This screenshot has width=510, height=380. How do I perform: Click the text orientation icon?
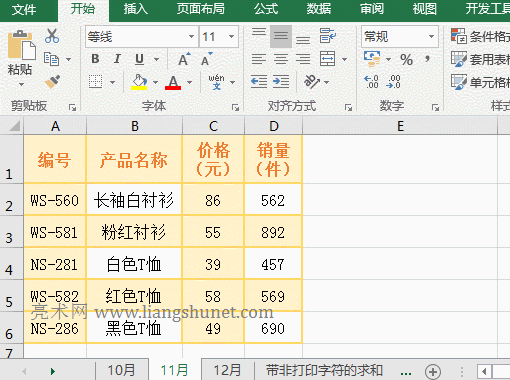pos(312,82)
